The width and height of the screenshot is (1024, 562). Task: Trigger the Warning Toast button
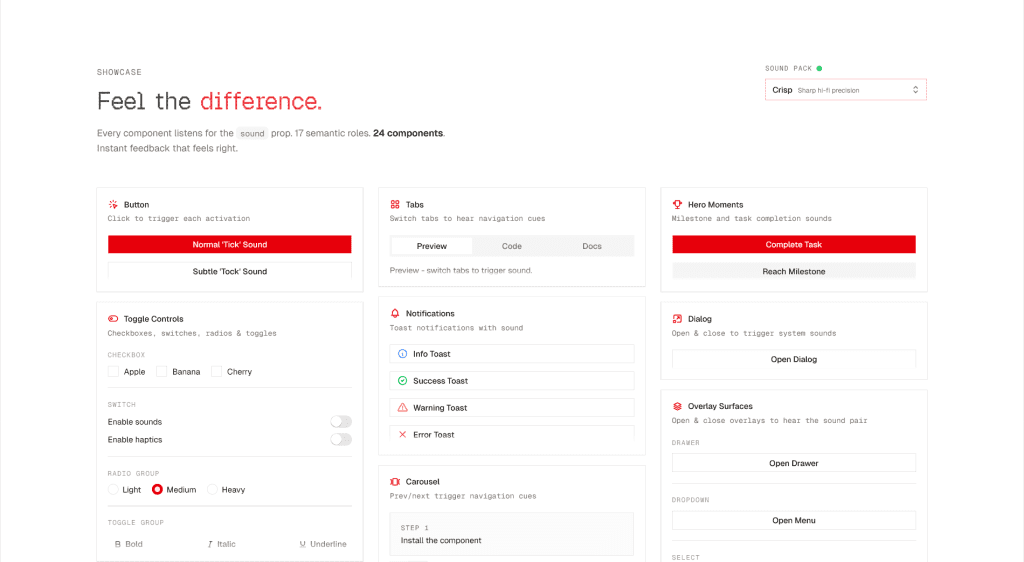pos(512,407)
